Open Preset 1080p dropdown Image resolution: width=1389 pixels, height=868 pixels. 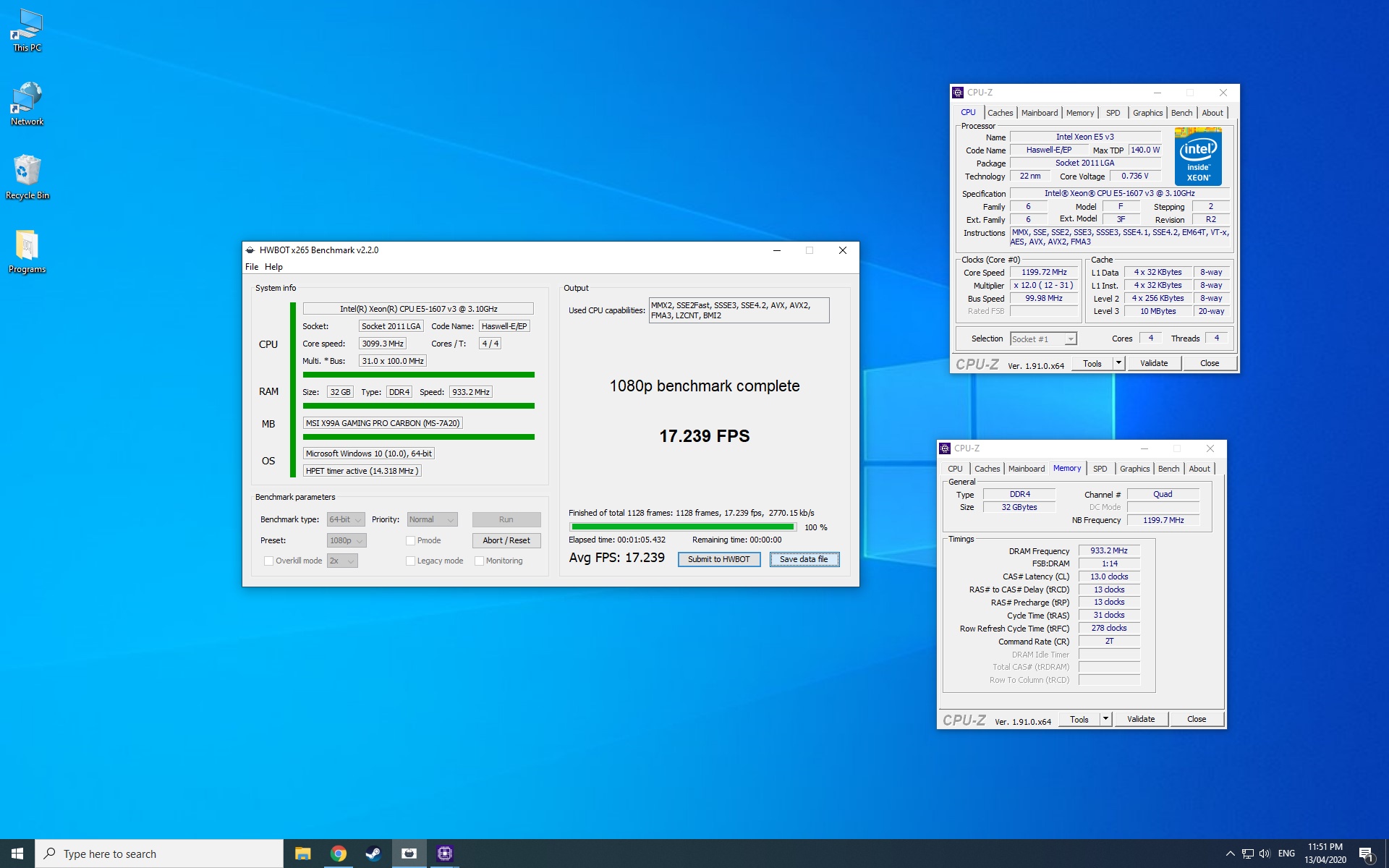[x=347, y=540]
